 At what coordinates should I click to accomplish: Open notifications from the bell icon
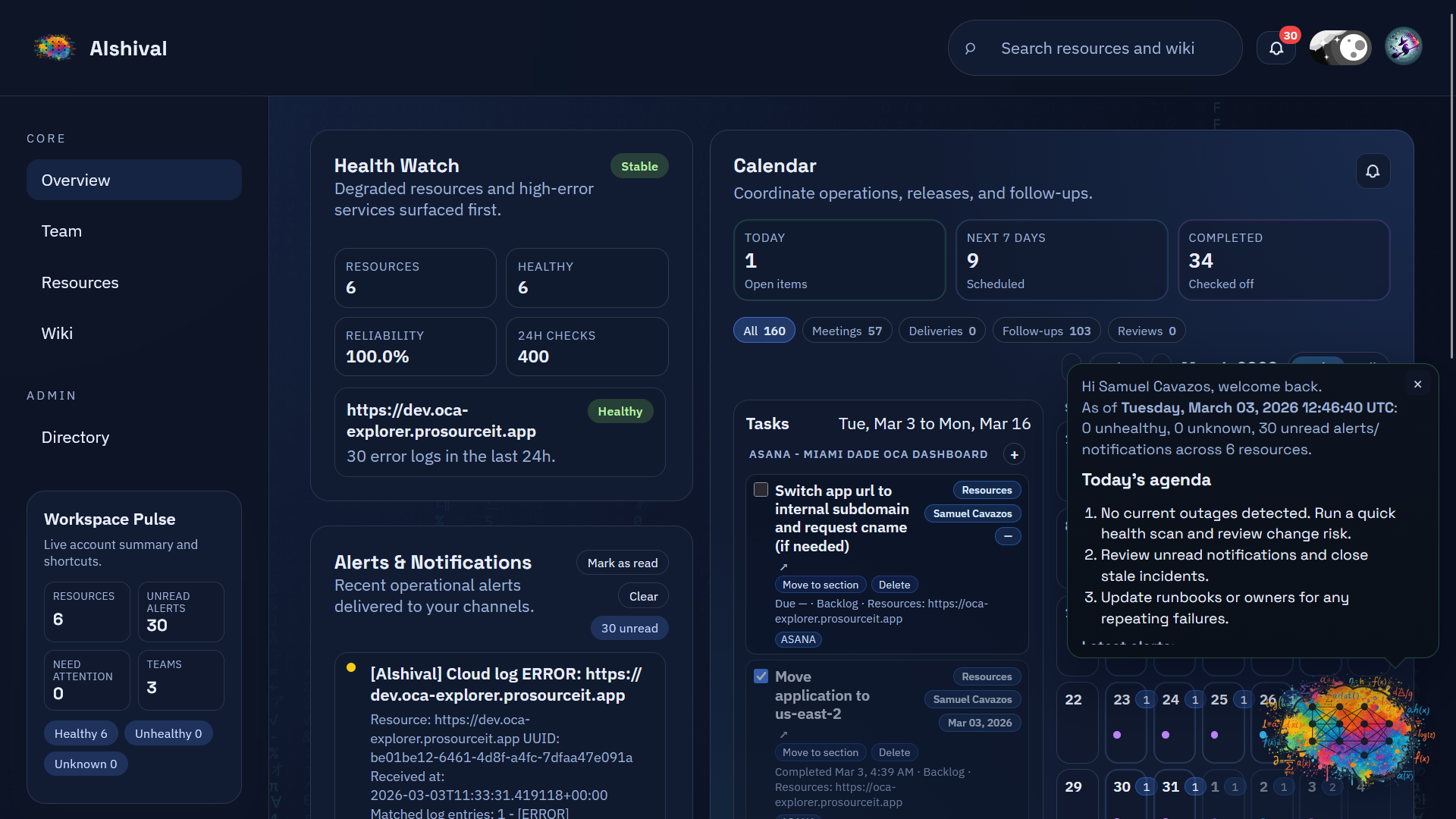(x=1276, y=47)
